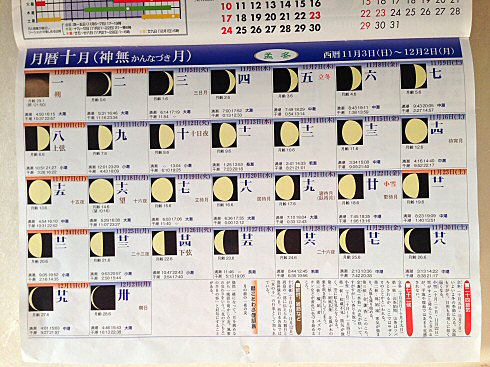Click the 西暦 11月3日〜12月2日 date range
Screen dimensions: 490x367
pyautogui.click(x=389, y=53)
